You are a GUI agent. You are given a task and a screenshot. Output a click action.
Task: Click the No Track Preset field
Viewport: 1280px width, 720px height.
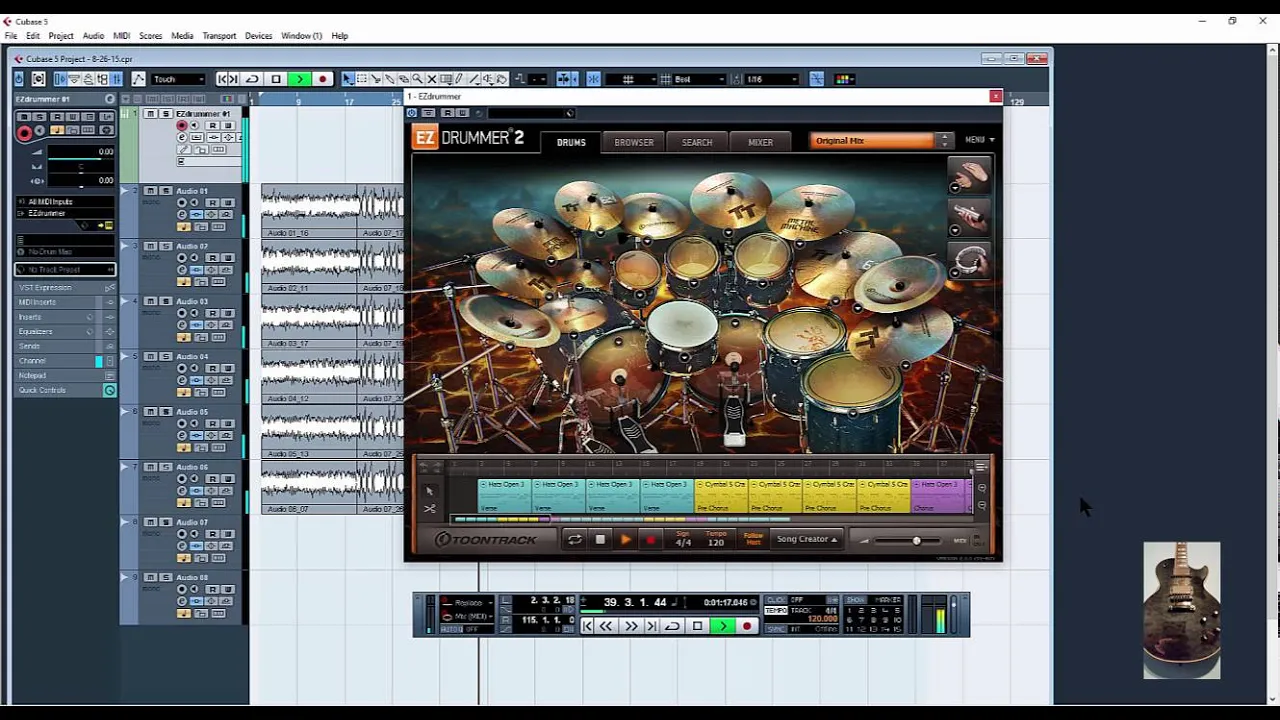(x=65, y=270)
